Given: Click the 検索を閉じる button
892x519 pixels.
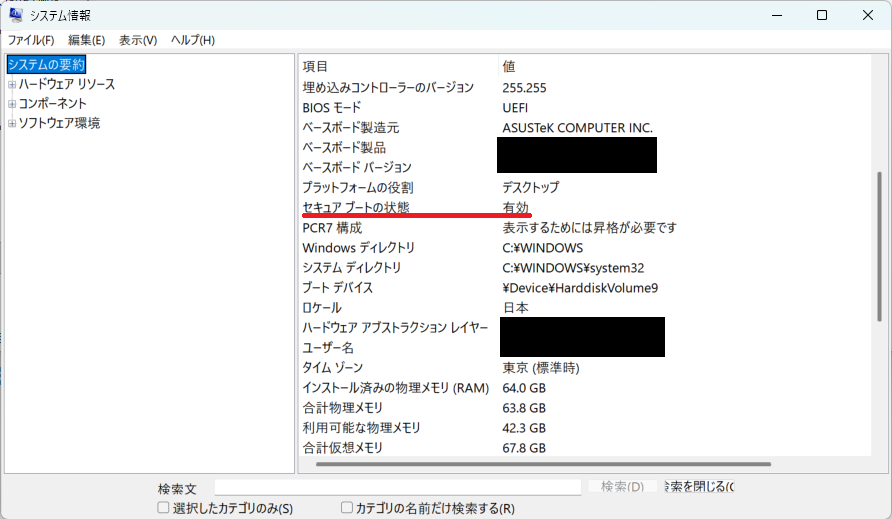Looking at the screenshot, I should click(698, 487).
